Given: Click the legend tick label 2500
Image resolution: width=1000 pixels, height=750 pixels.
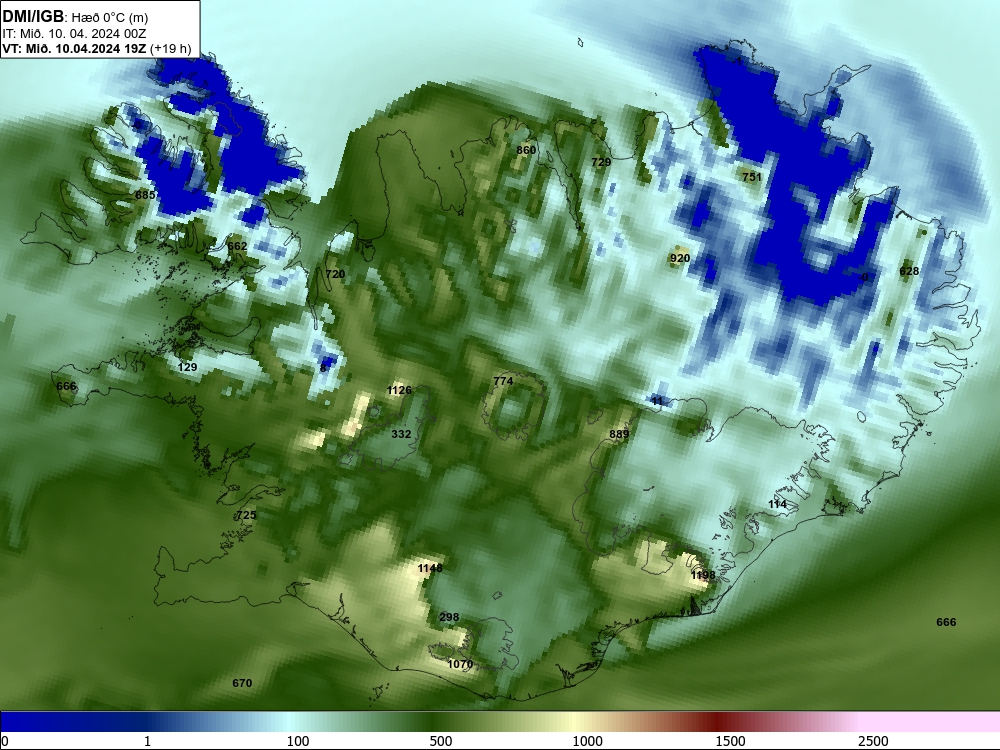Looking at the screenshot, I should 873,741.
